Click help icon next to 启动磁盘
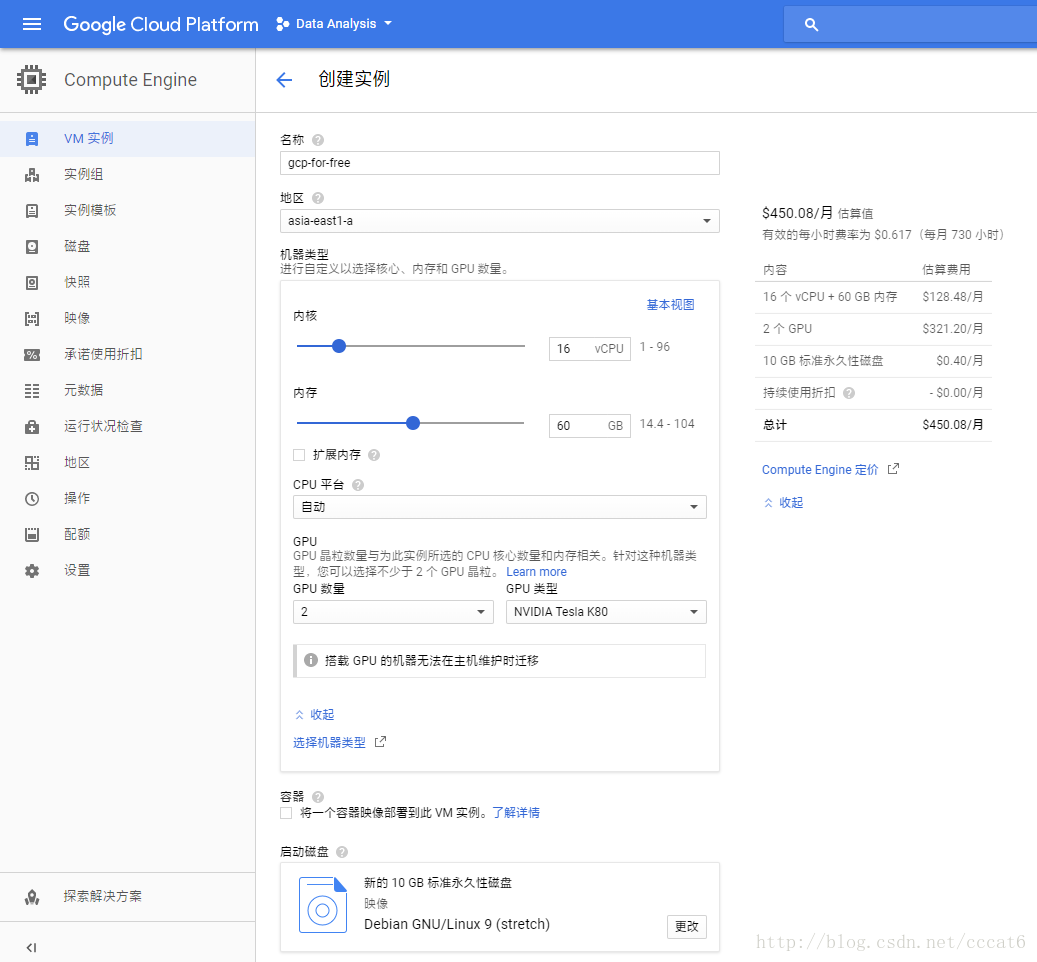Viewport: 1037px width, 962px height. 342,852
